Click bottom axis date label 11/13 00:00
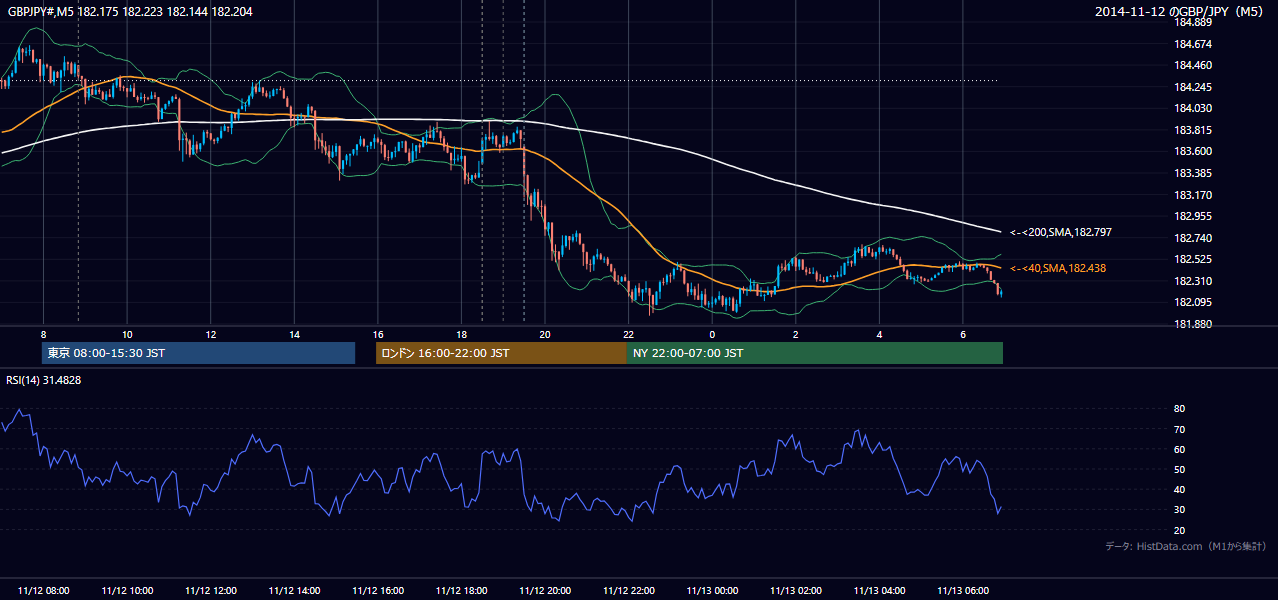 [712, 591]
